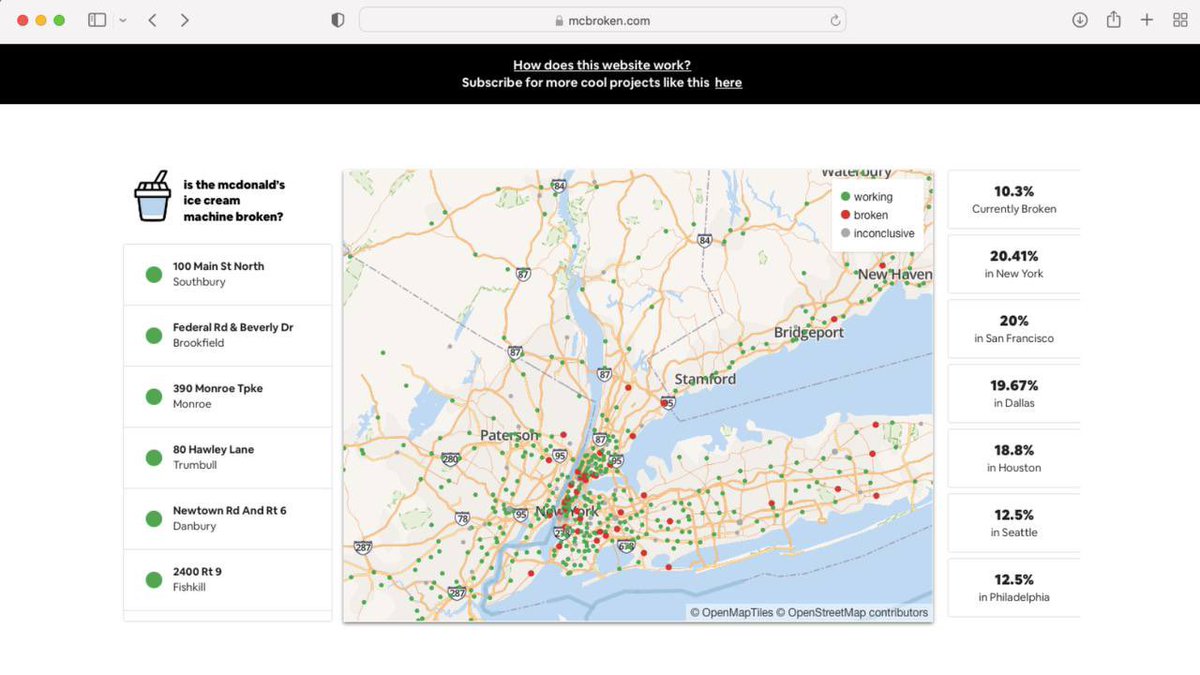Click the green status dot beside Monroe
Screen dimensions: 1200x675
154,396
